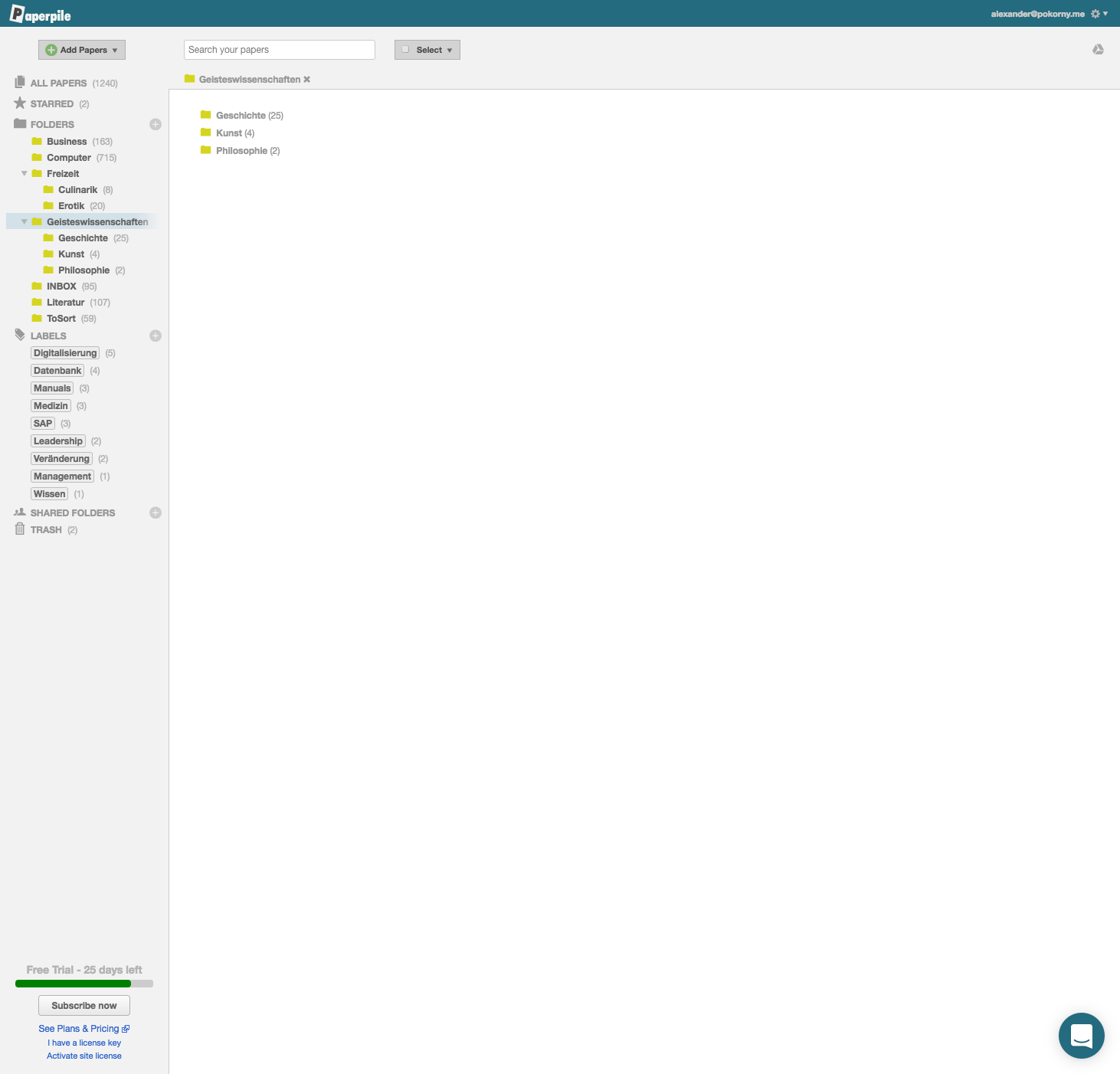Viewport: 1120px width, 1074px height.
Task: Add a new folder with plus icon
Action: click(156, 124)
